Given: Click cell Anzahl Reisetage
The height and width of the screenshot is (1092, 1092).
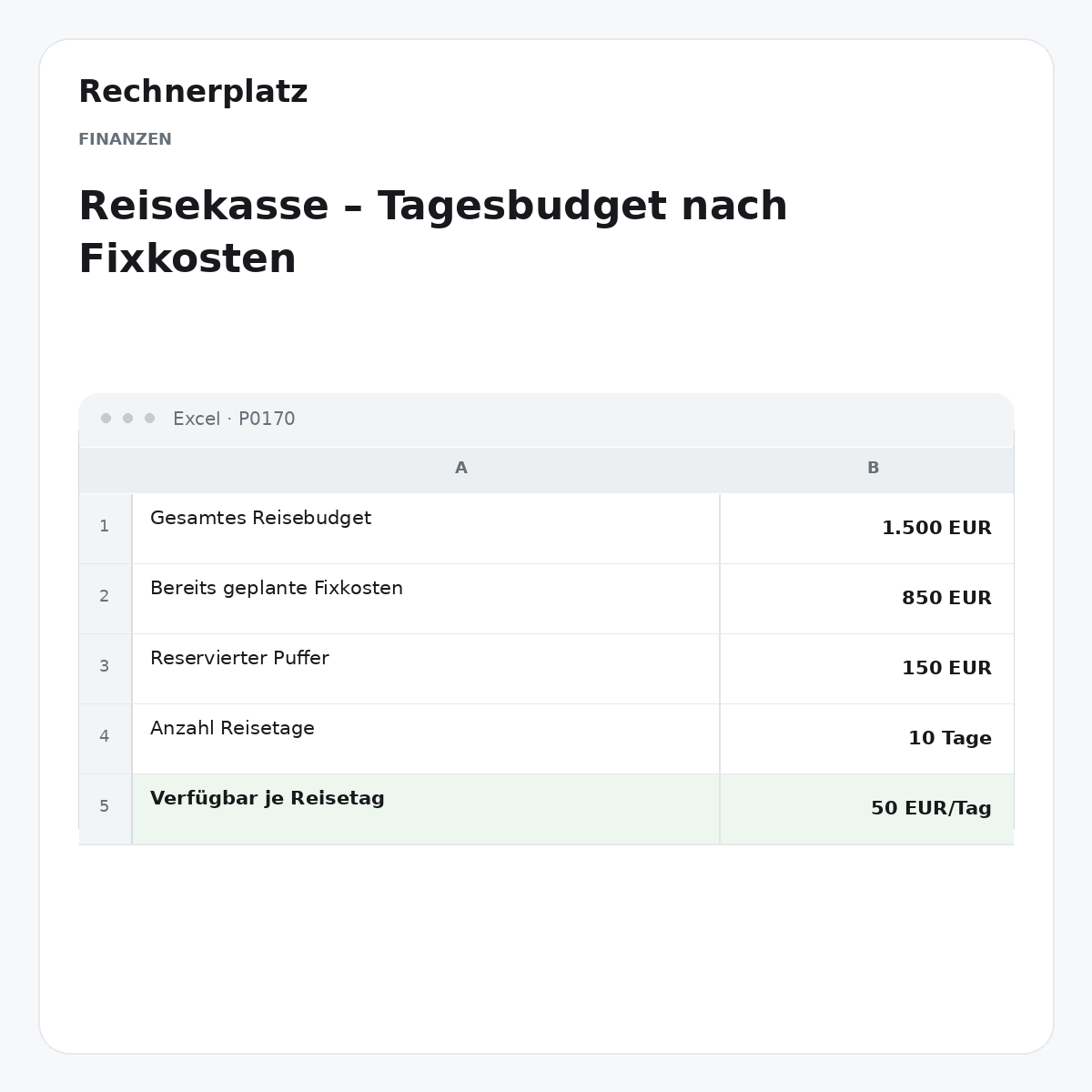Looking at the screenshot, I should click(x=426, y=739).
